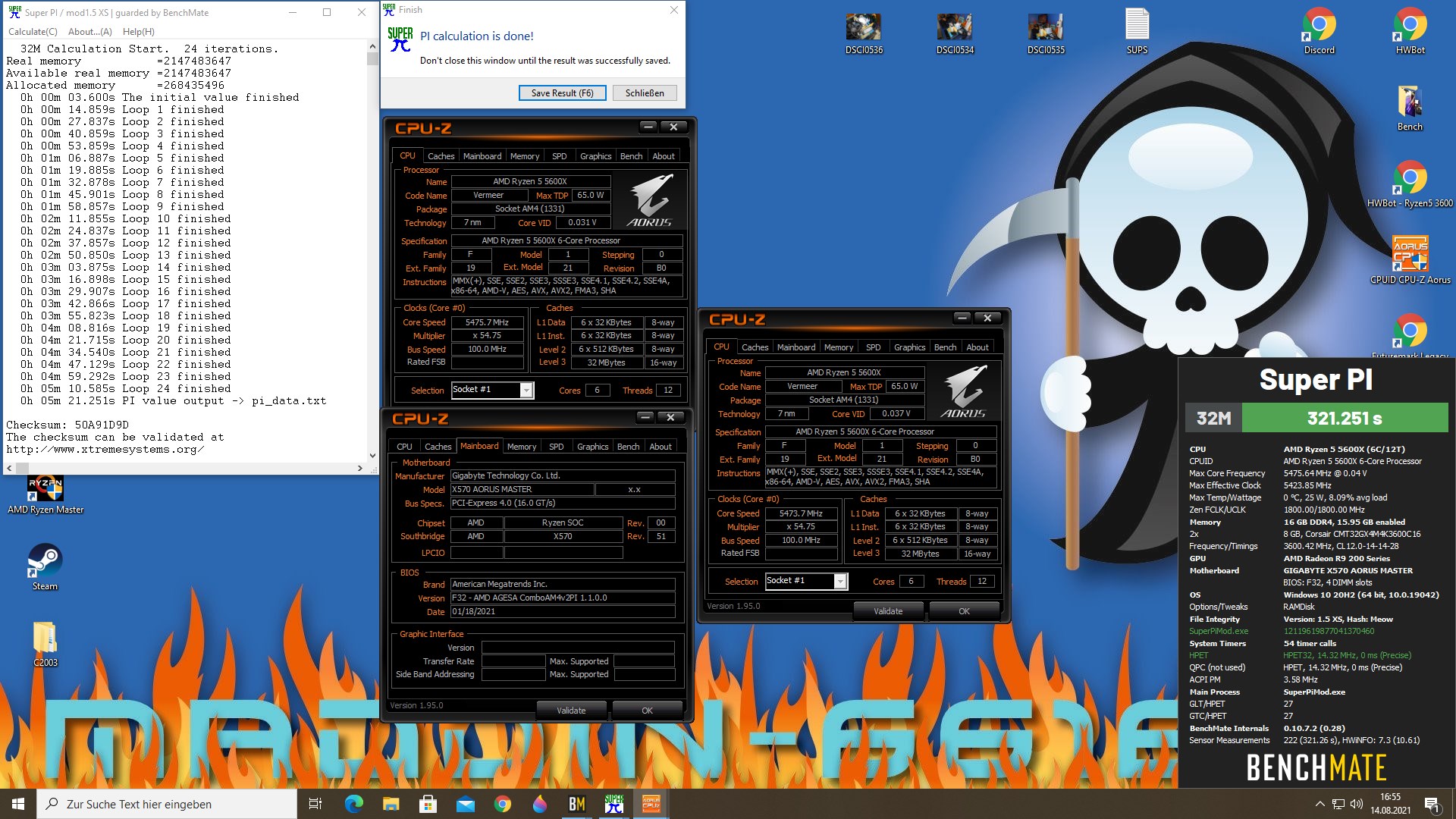Open Microsoft Edge from the taskbar
The image size is (1456, 819).
353,804
